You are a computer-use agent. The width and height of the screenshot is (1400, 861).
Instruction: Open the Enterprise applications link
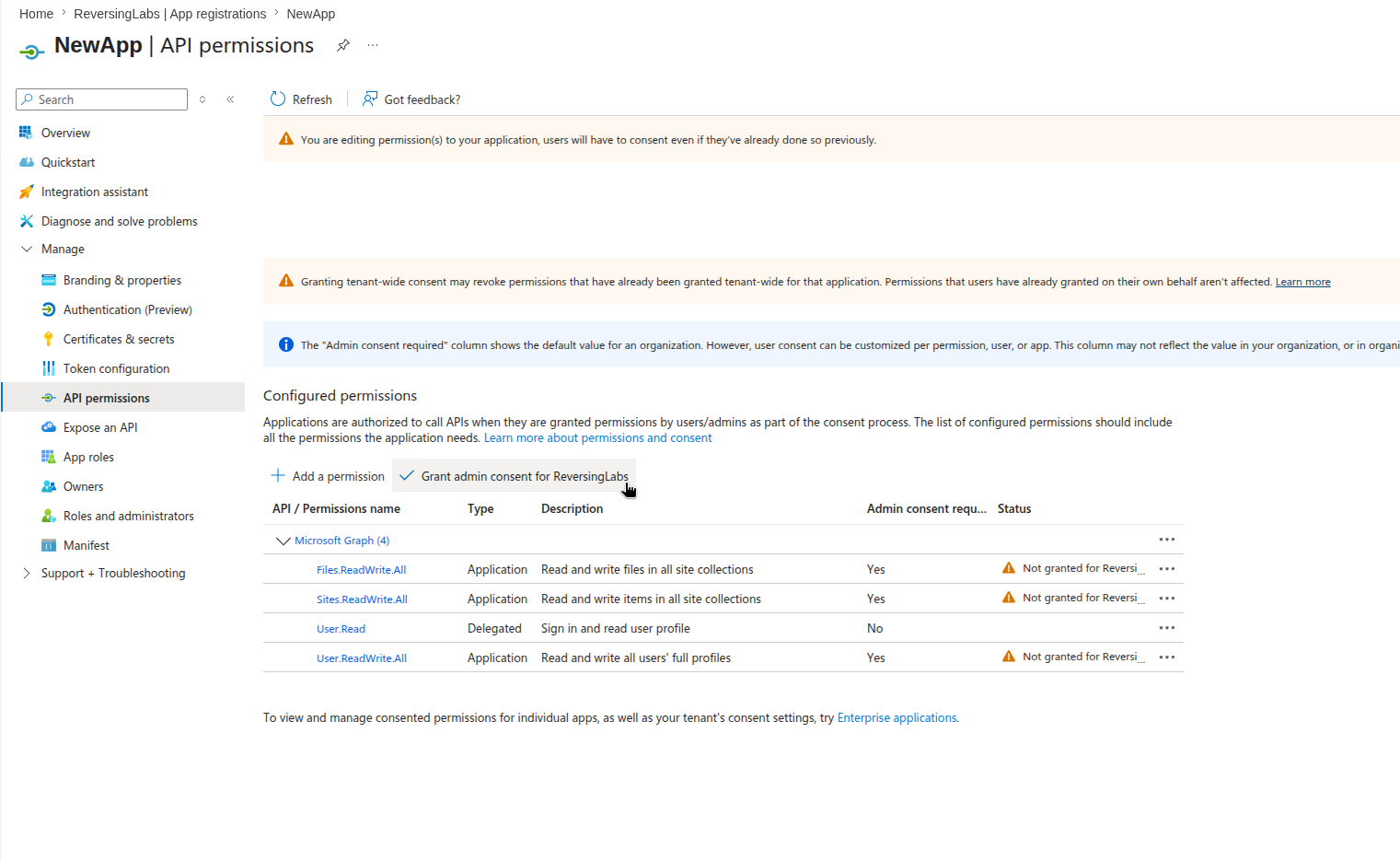pyautogui.click(x=897, y=717)
